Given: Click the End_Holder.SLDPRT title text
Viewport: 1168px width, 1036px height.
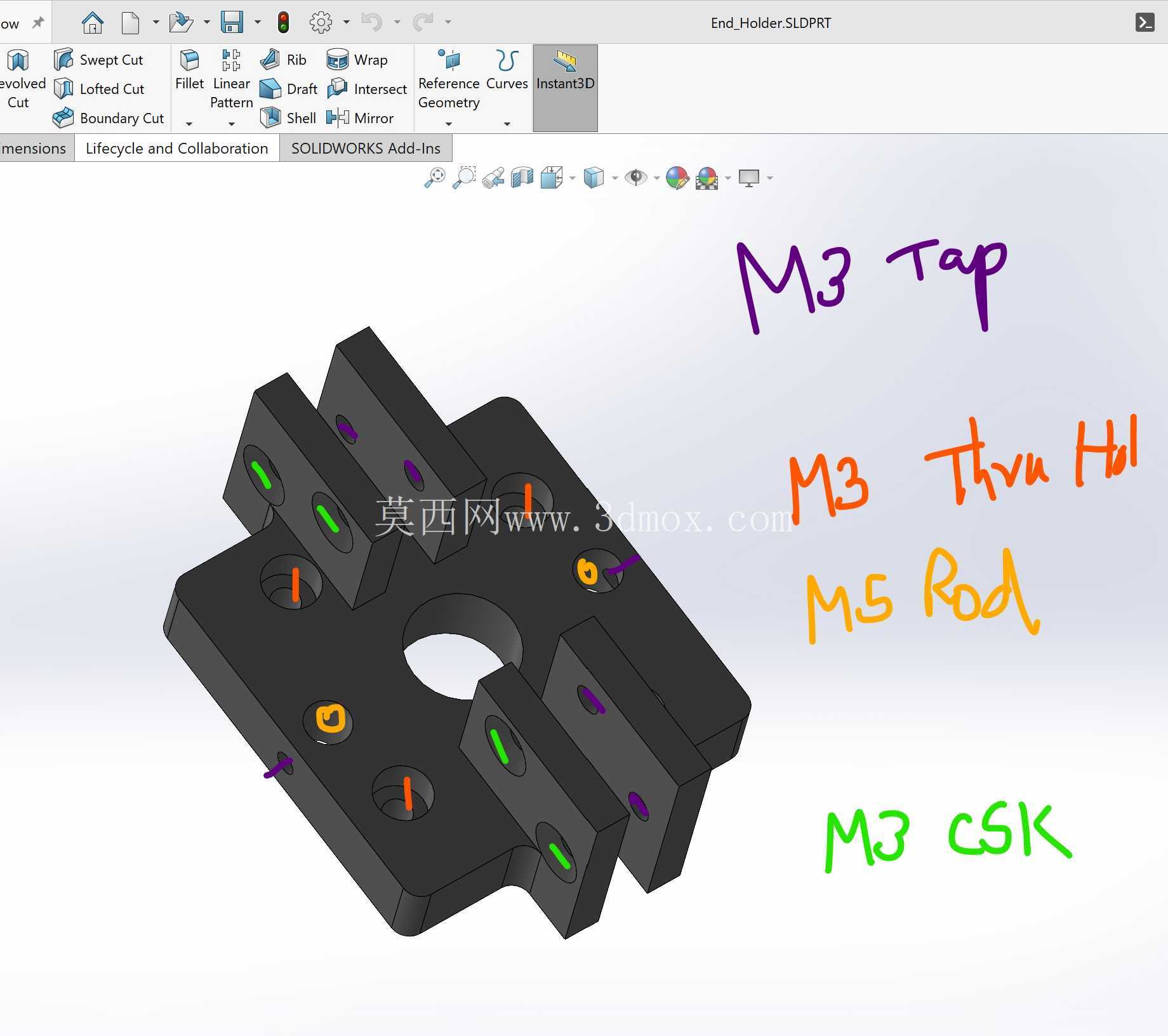Looking at the screenshot, I should (x=771, y=23).
